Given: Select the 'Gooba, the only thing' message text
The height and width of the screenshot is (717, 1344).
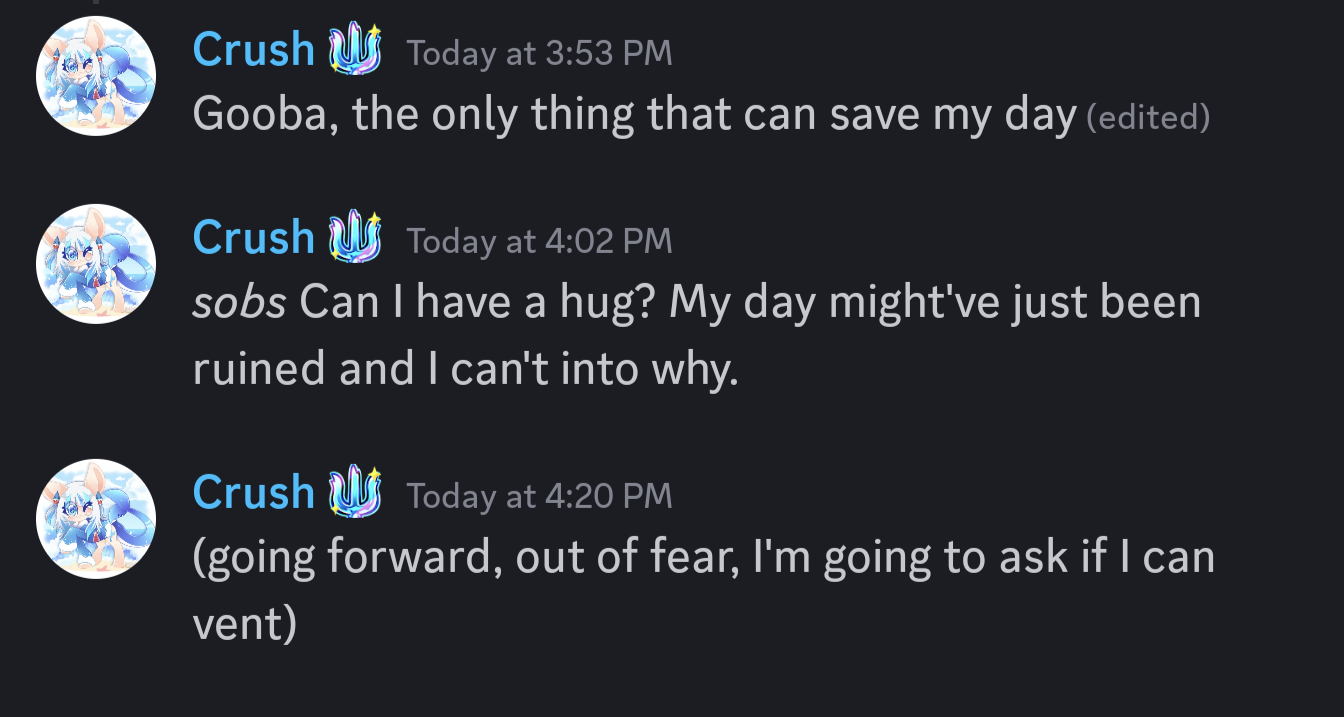Looking at the screenshot, I should point(634,115).
